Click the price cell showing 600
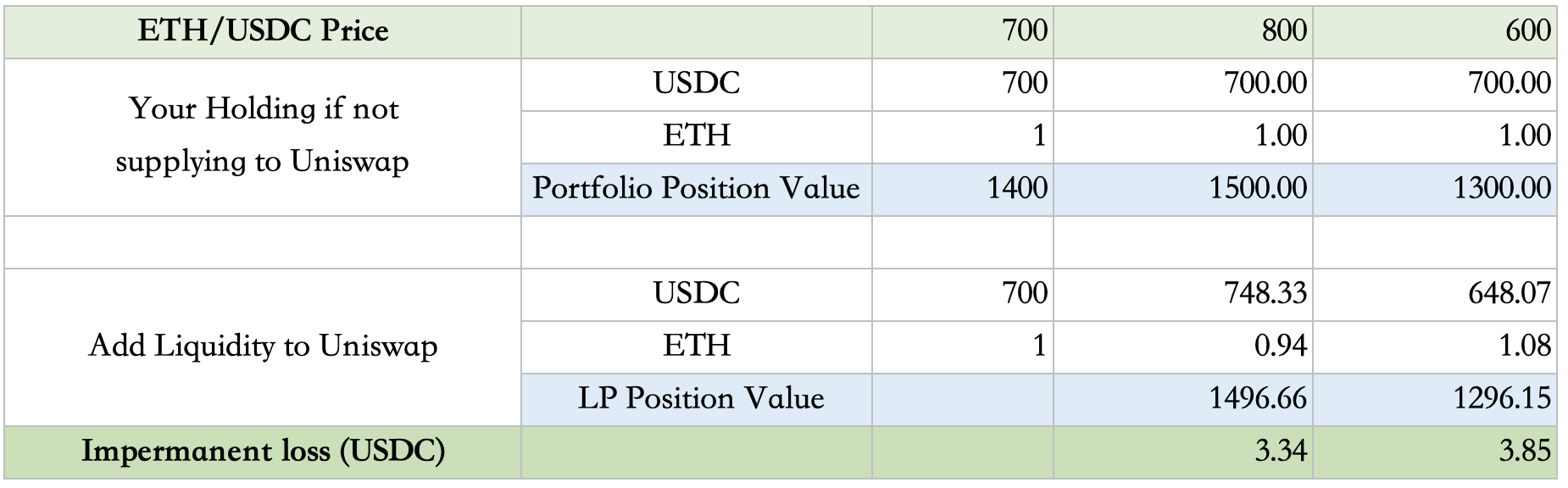This screenshot has height=488, width=1568. pyautogui.click(x=1434, y=32)
